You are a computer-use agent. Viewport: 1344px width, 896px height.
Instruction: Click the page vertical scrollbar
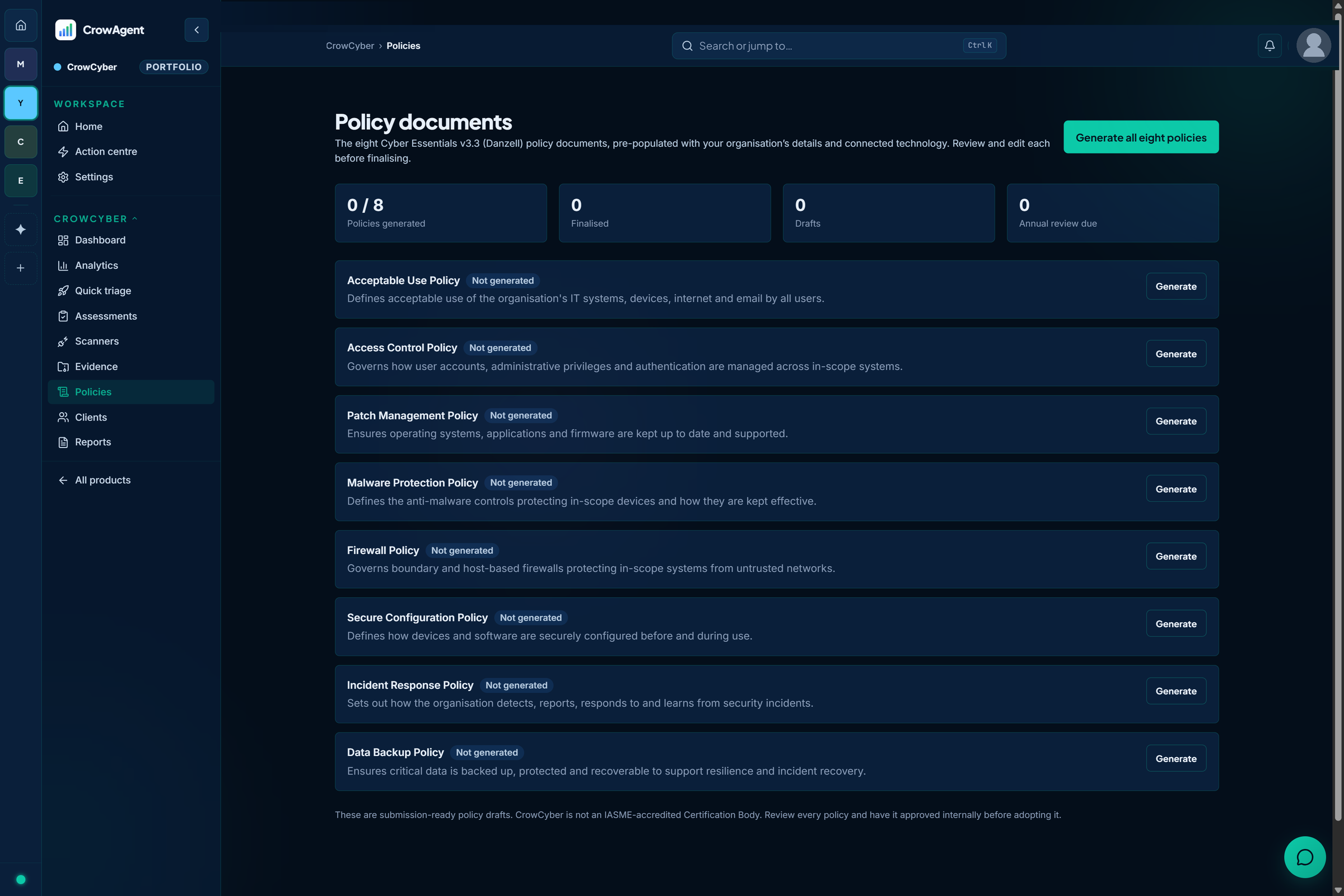coord(1338,417)
